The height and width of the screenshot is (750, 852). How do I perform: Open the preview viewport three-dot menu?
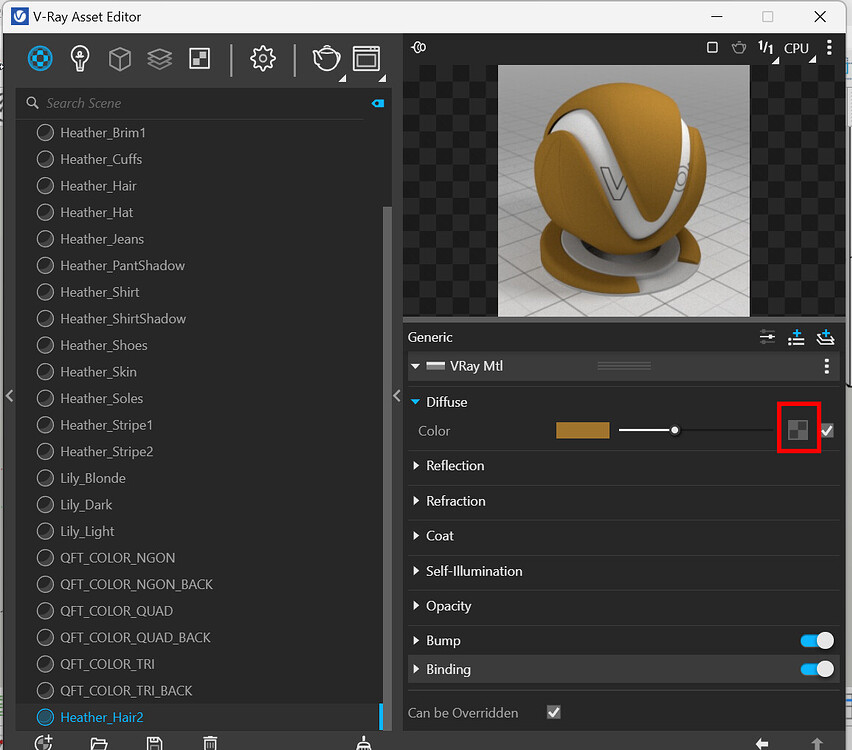pyautogui.click(x=829, y=47)
